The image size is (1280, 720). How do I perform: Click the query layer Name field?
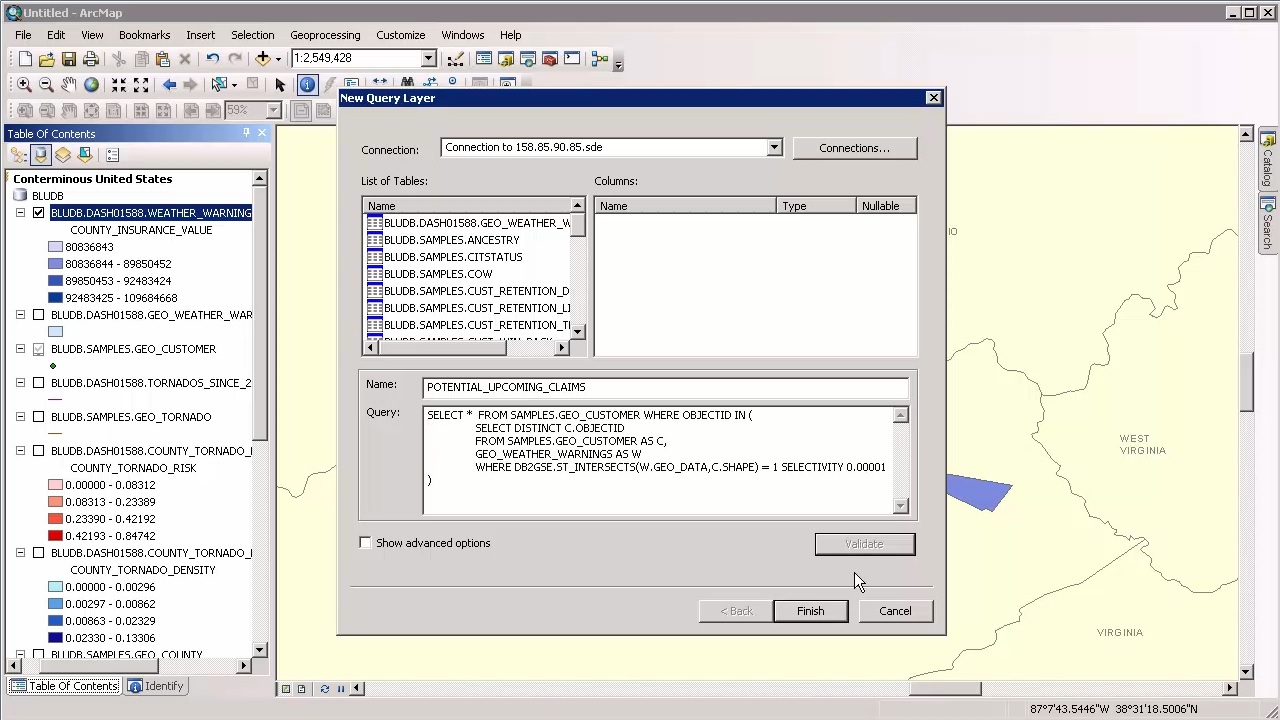(665, 387)
